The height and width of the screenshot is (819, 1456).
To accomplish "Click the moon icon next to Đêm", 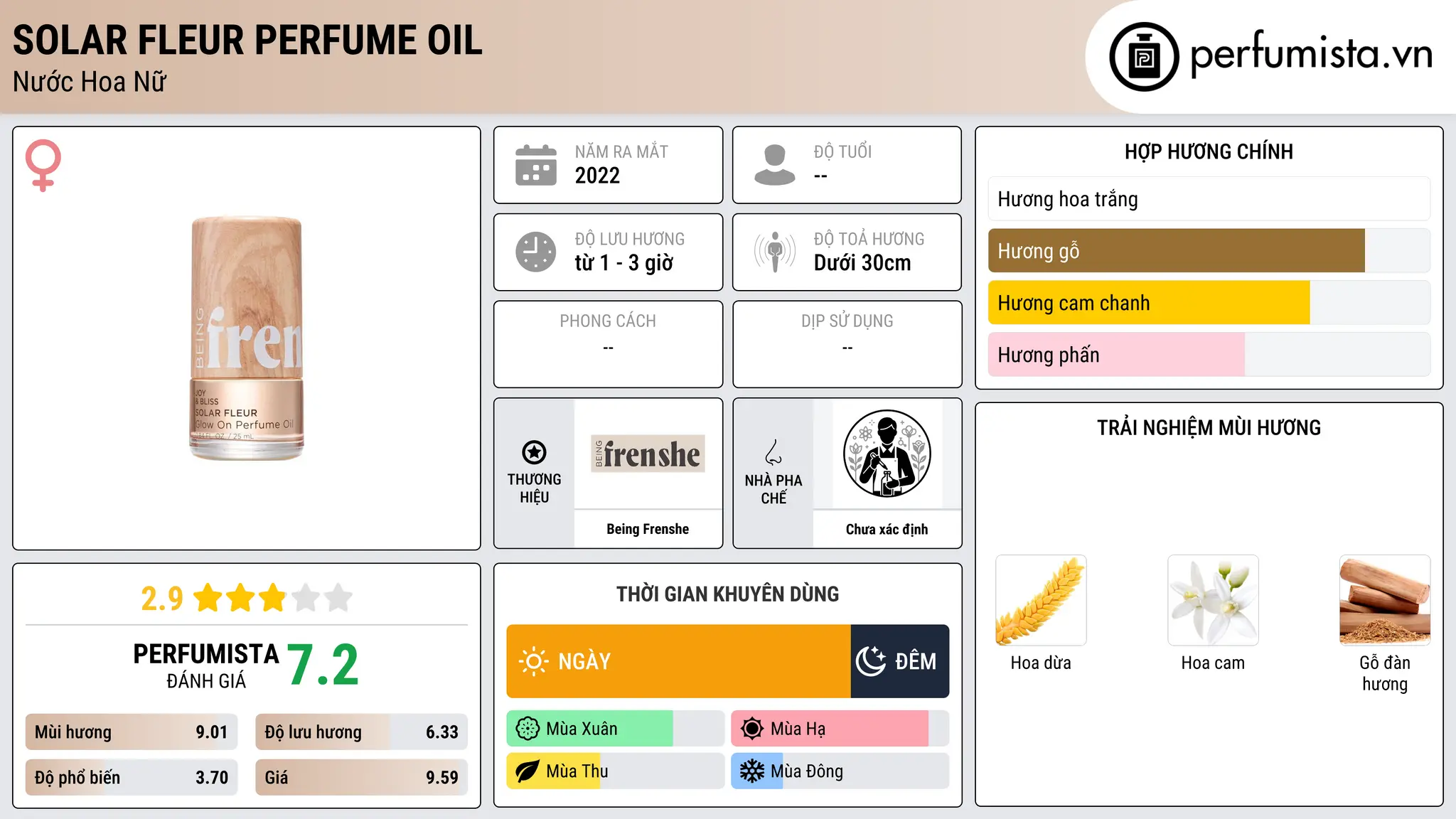I will [871, 661].
